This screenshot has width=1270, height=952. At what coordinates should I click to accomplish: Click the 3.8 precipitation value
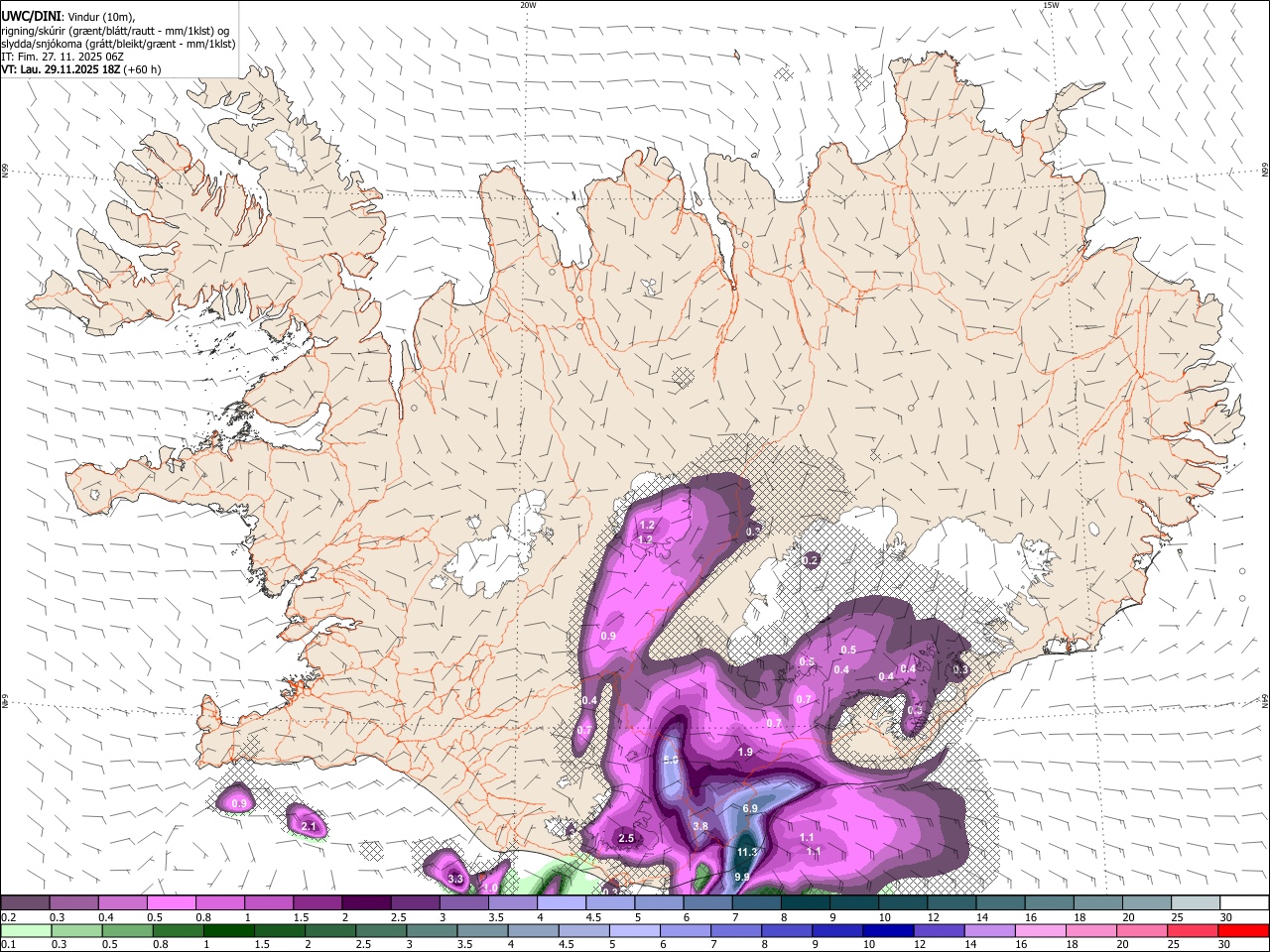click(x=700, y=826)
